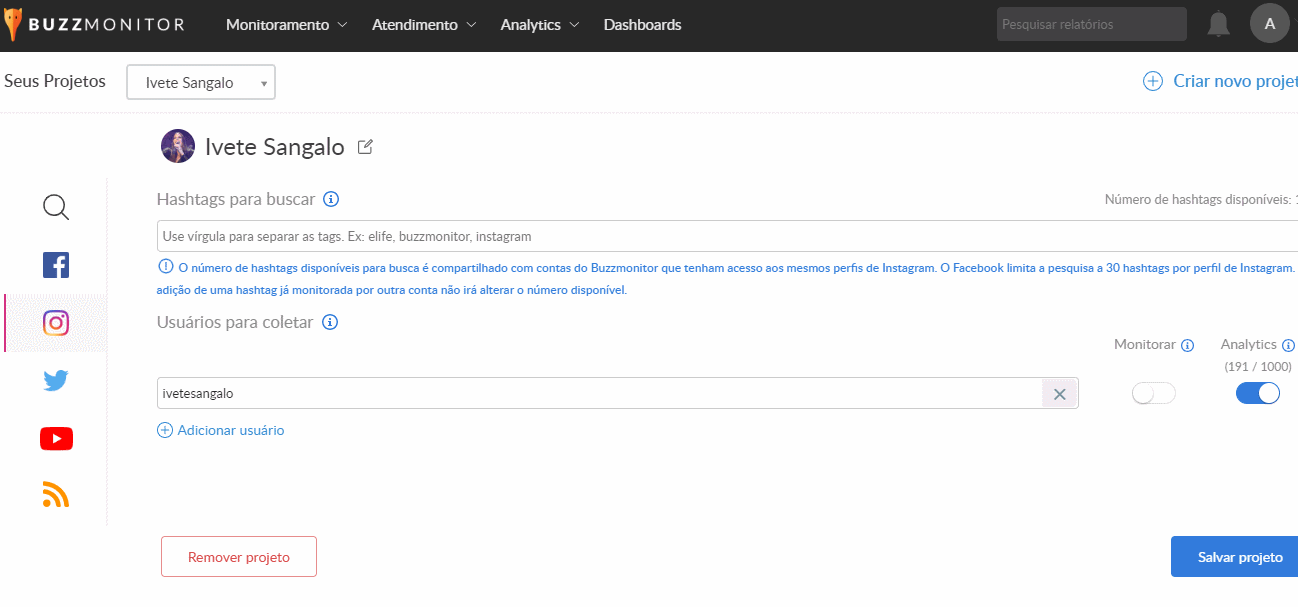Click the Remover projeto button
Viewport: 1298px width, 607px height.
click(x=239, y=557)
